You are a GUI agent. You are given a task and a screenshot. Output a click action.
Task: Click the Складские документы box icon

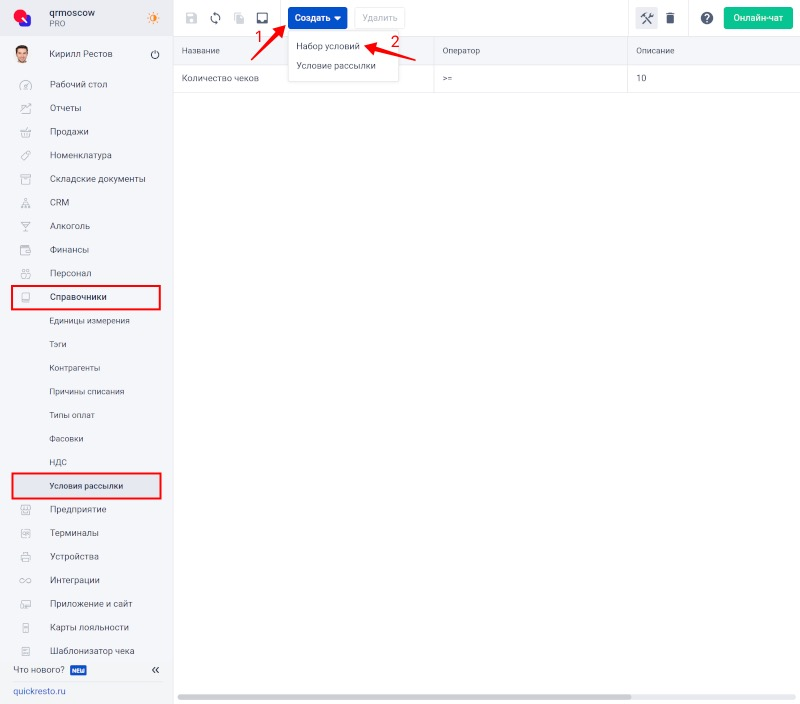(26, 179)
